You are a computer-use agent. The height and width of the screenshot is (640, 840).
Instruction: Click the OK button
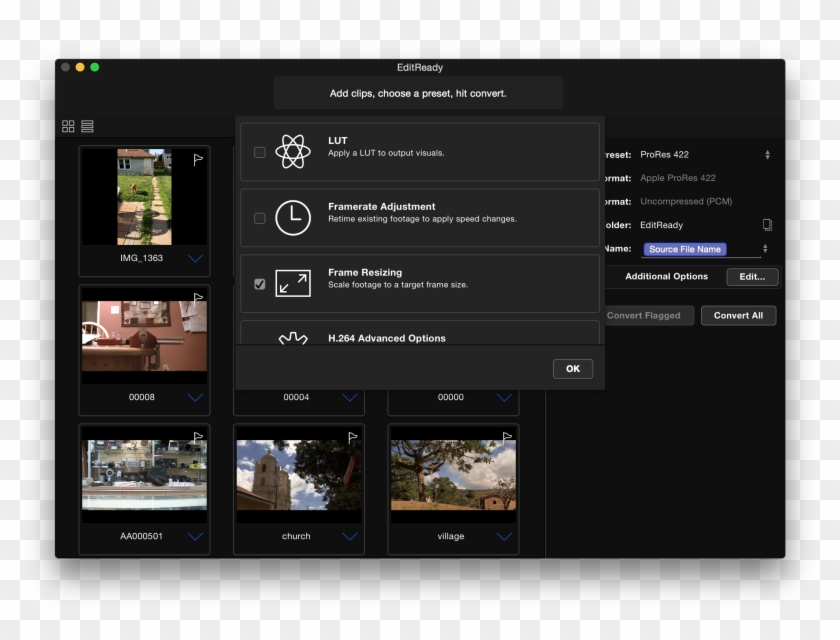572,368
